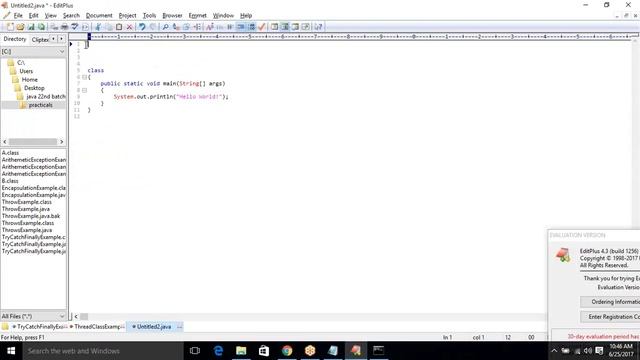Click the Save toolbar icon
640x360 pixels.
pyautogui.click(x=31, y=27)
